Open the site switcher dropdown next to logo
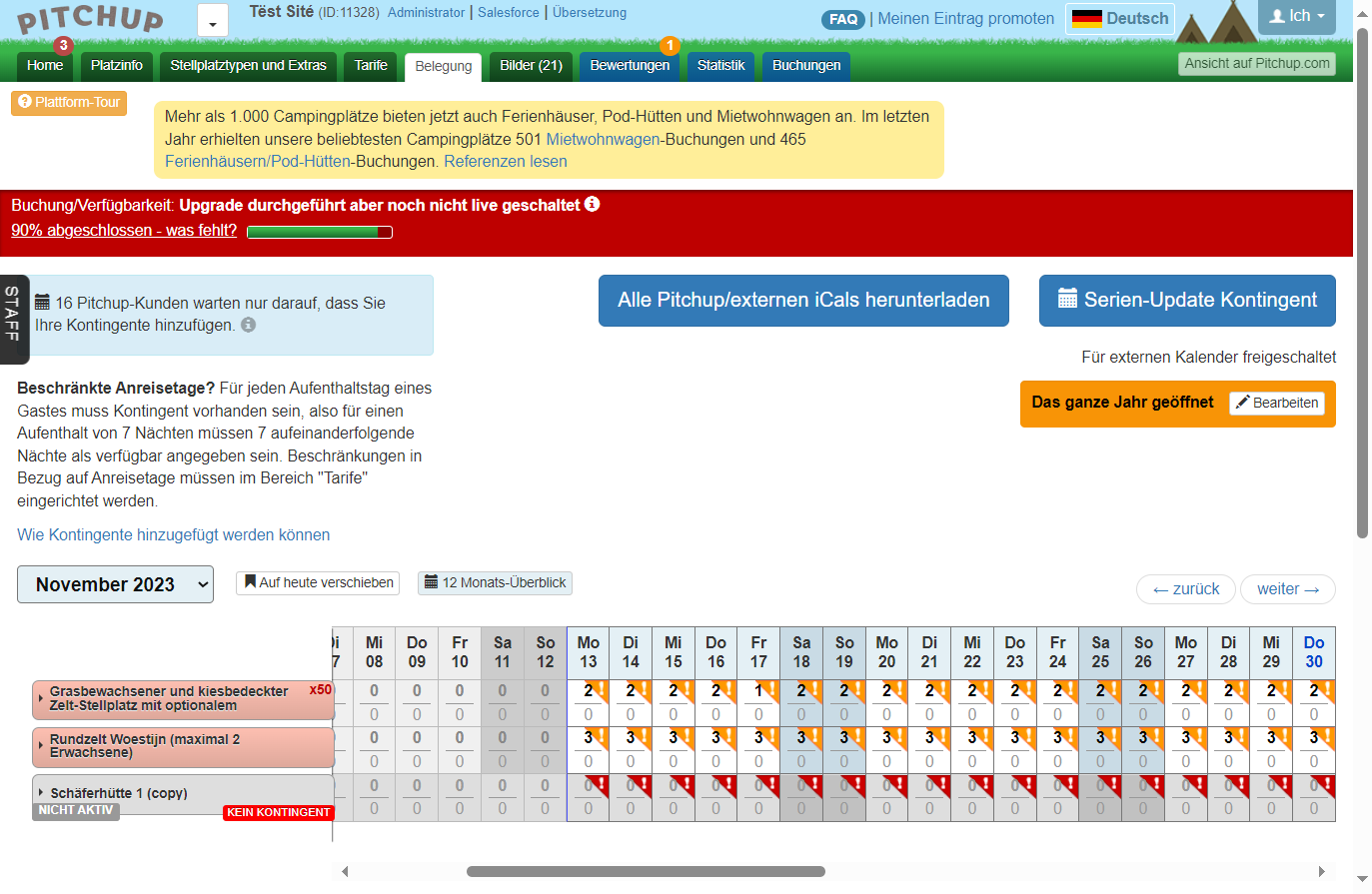Viewport: 1372px width, 894px height. [213, 20]
